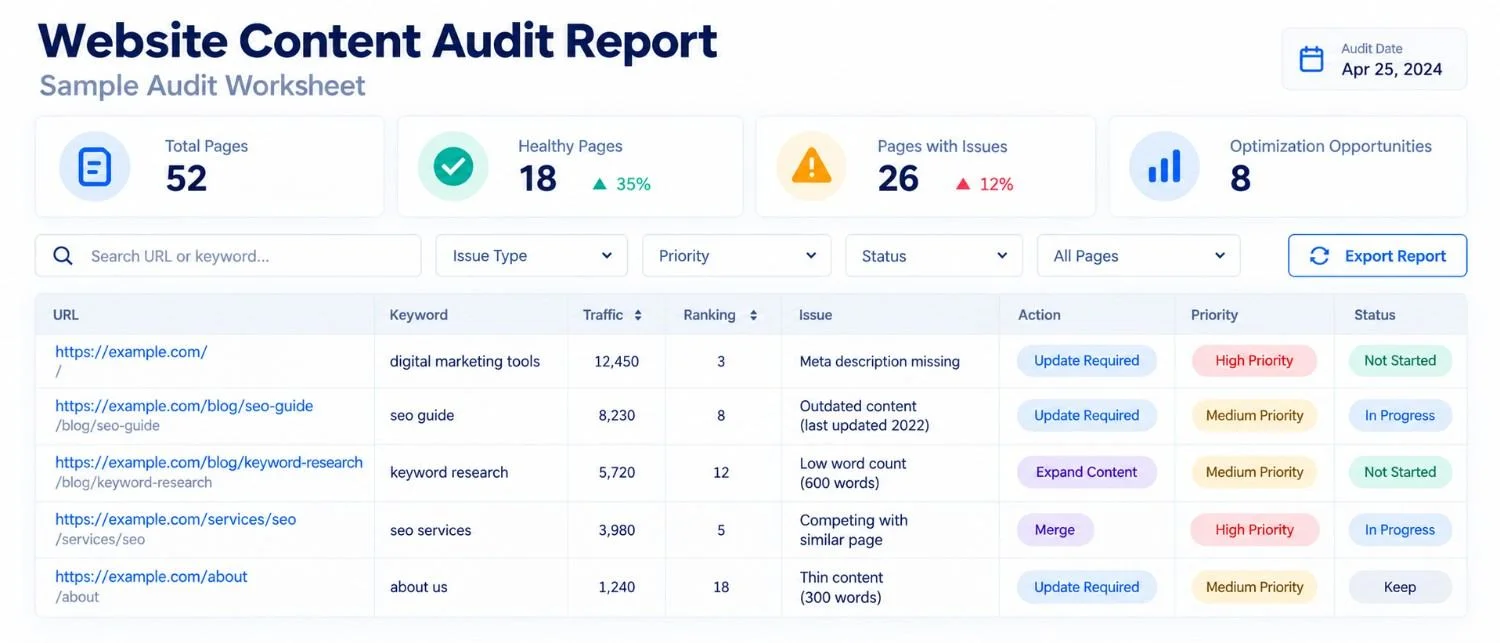Sort by the Traffic column arrows
The height and width of the screenshot is (643, 1500).
pos(638,315)
